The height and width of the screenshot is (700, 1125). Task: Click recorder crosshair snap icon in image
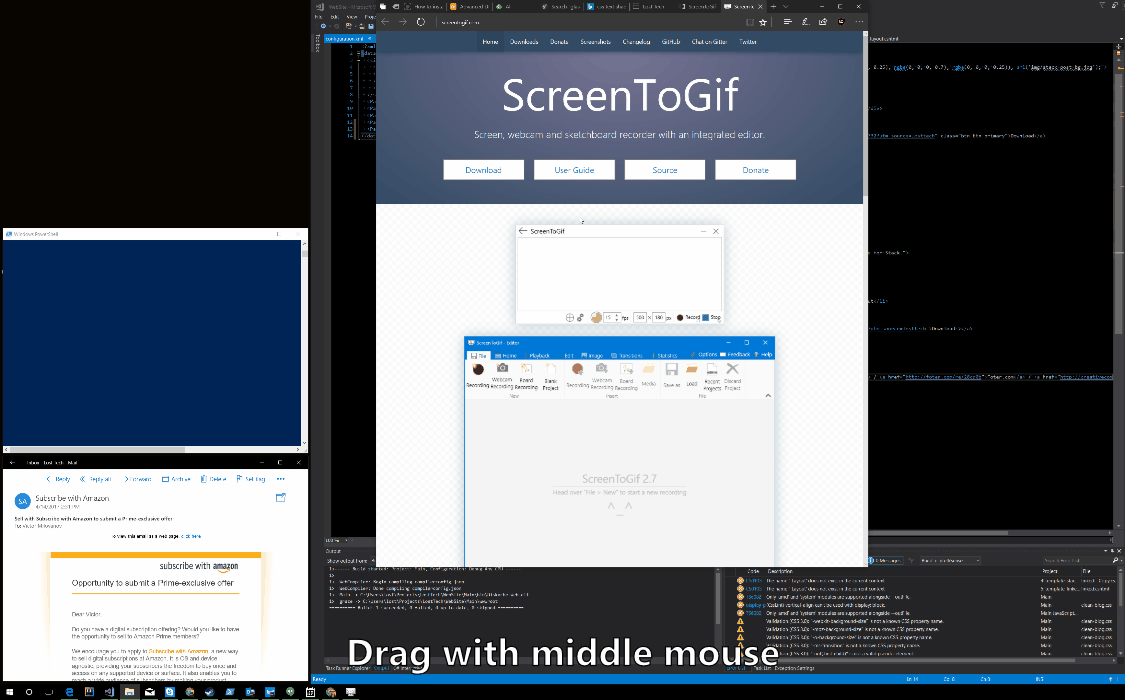point(570,317)
